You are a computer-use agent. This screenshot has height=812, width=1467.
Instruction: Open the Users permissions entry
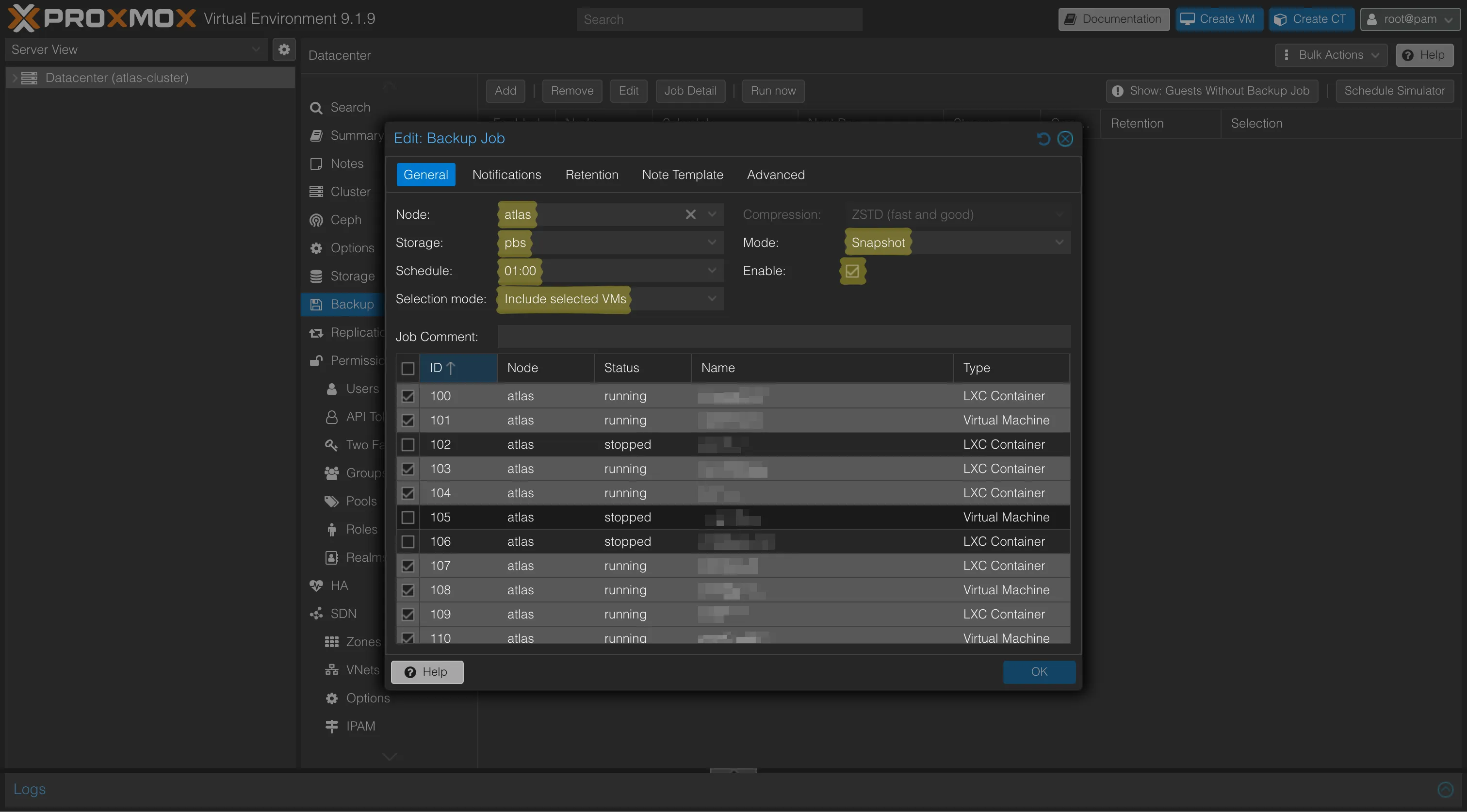[361, 389]
